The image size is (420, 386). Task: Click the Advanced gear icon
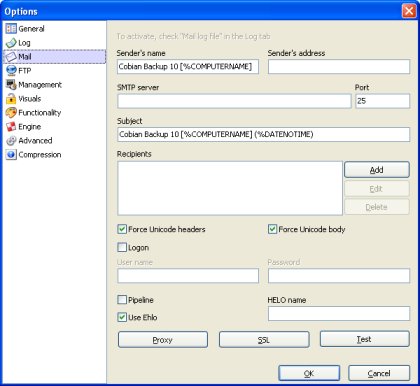(x=11, y=141)
